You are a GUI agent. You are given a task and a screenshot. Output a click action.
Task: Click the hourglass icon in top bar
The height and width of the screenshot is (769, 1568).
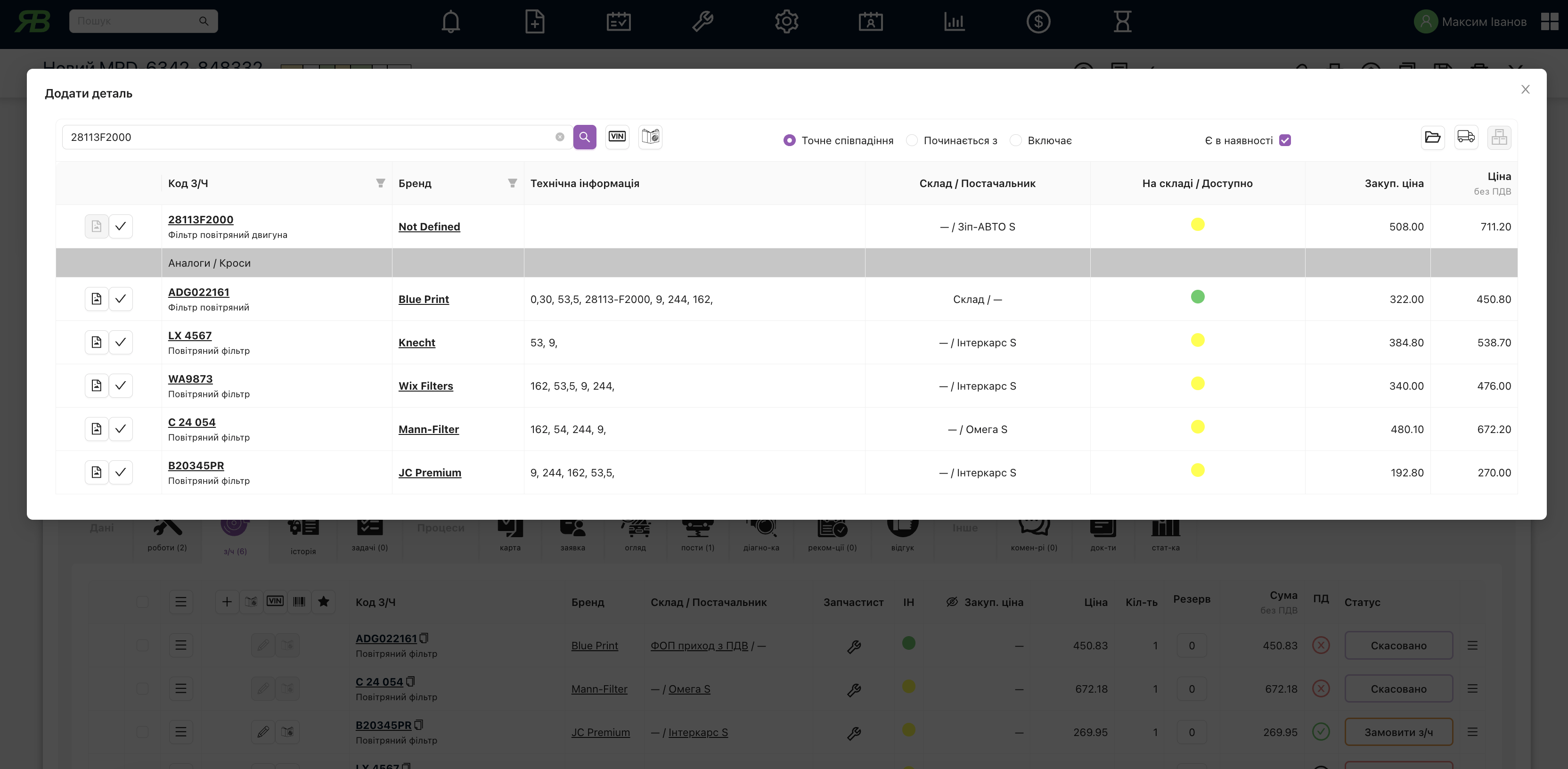pos(1122,22)
